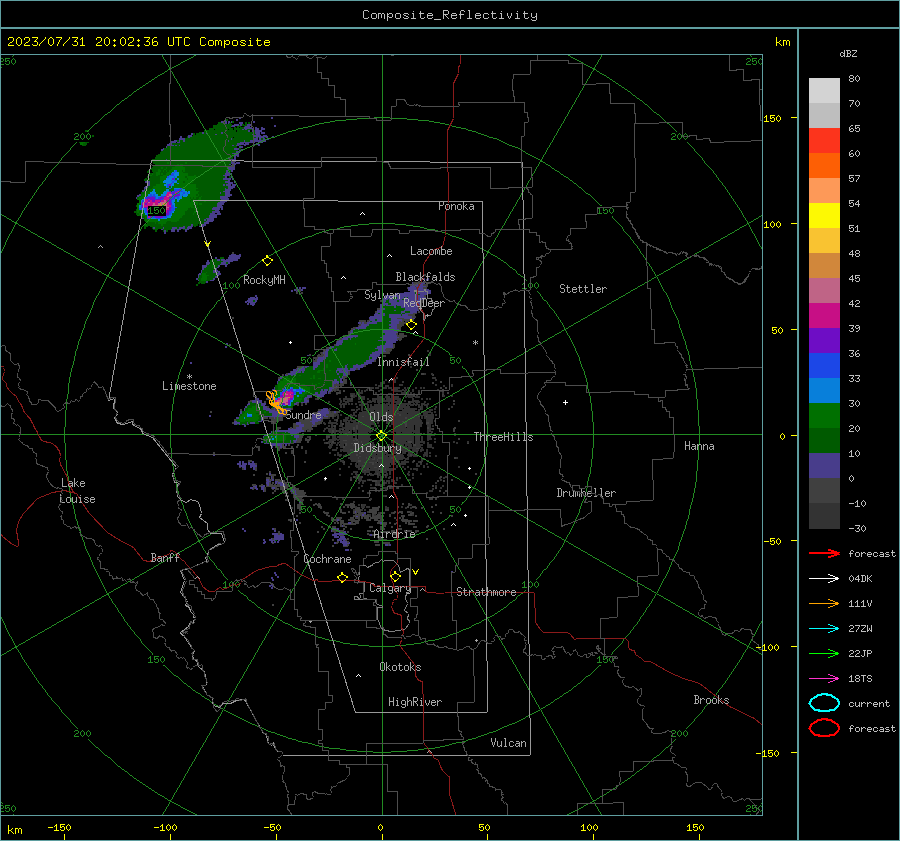Click the red swatch below 65 dBZ
This screenshot has height=841, width=900.
(824, 141)
